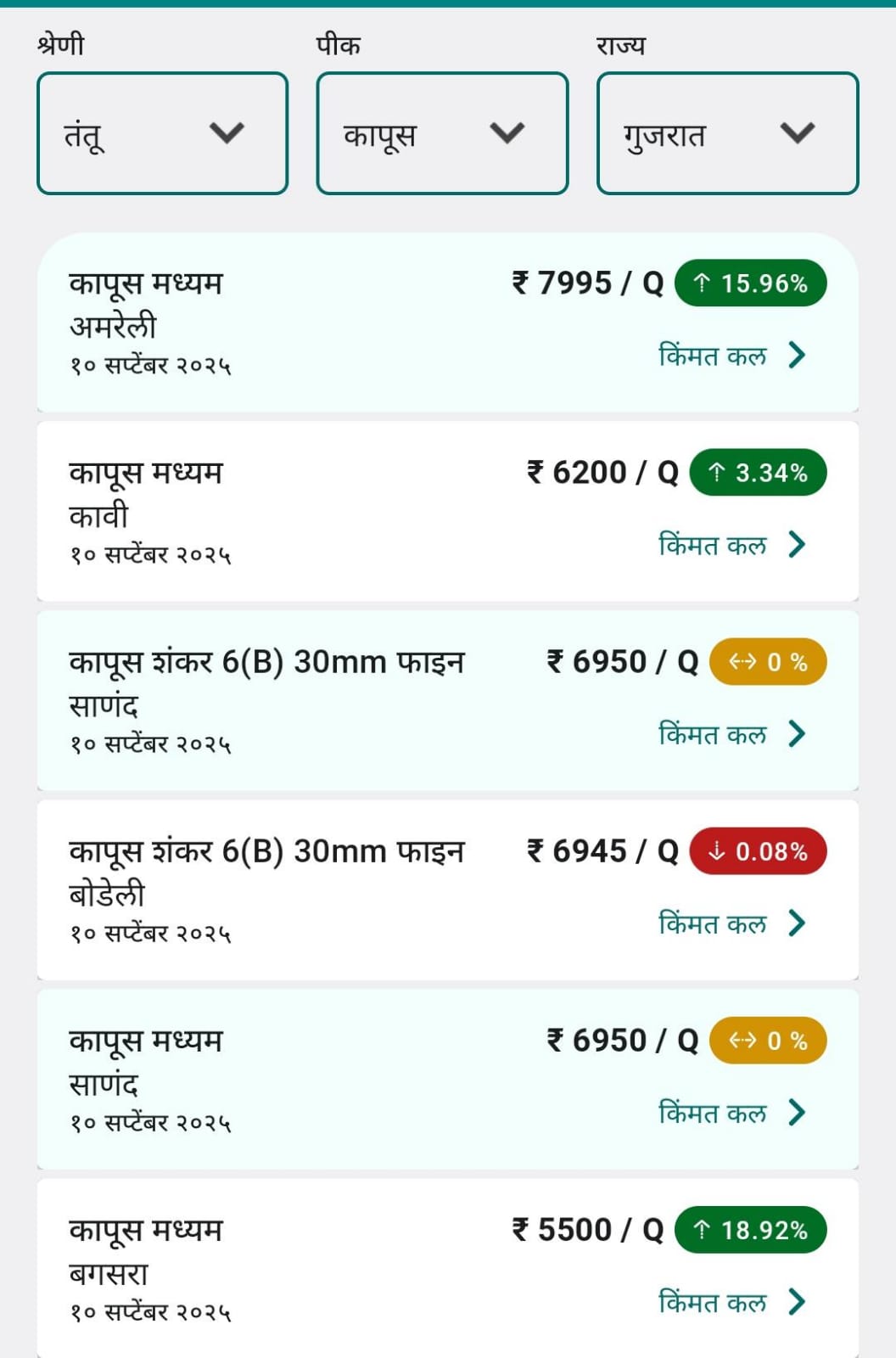Open the राज्य dropdown showing गुजरात
The height and width of the screenshot is (1358, 896).
coord(728,133)
